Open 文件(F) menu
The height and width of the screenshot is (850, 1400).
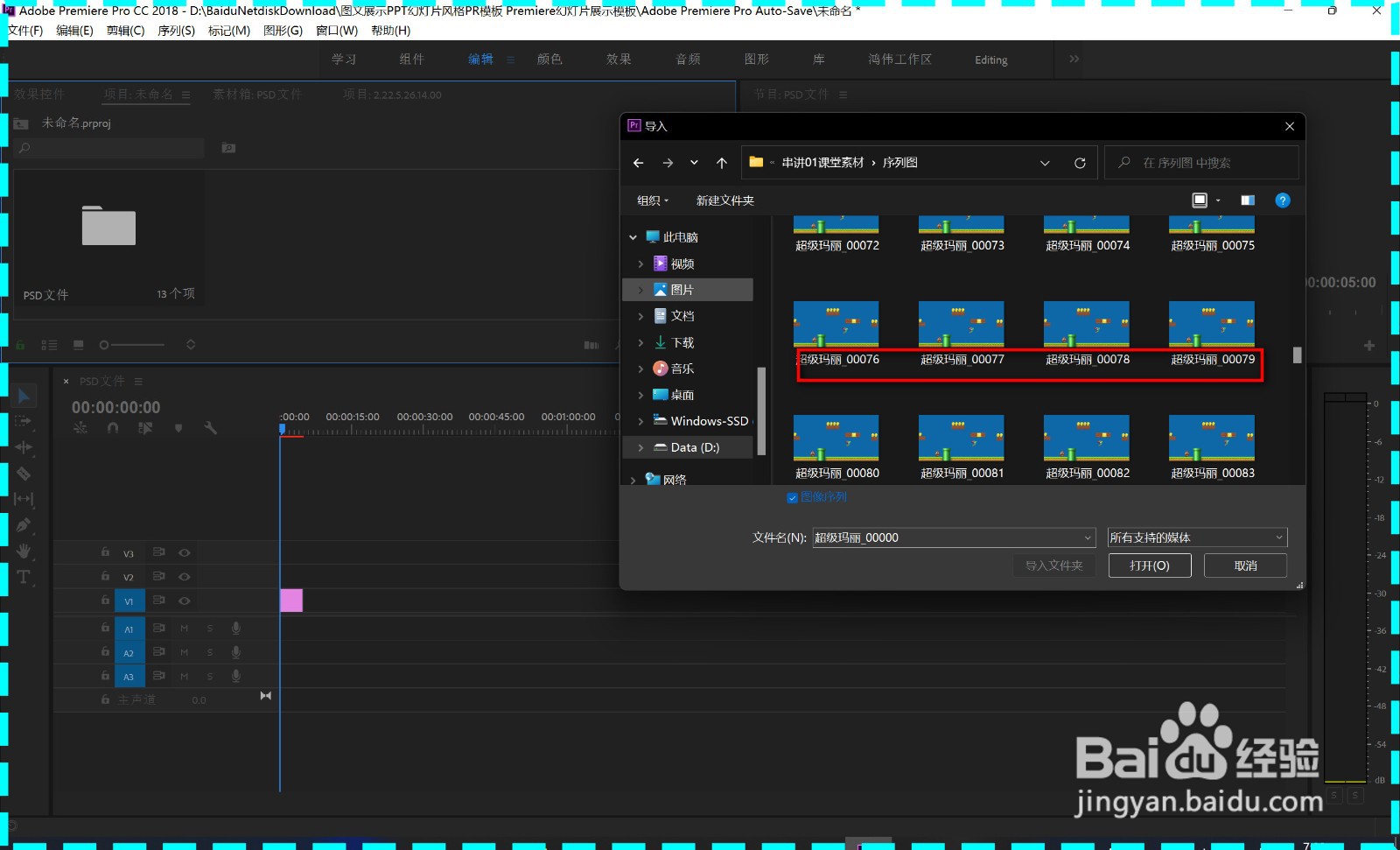pyautogui.click(x=25, y=31)
